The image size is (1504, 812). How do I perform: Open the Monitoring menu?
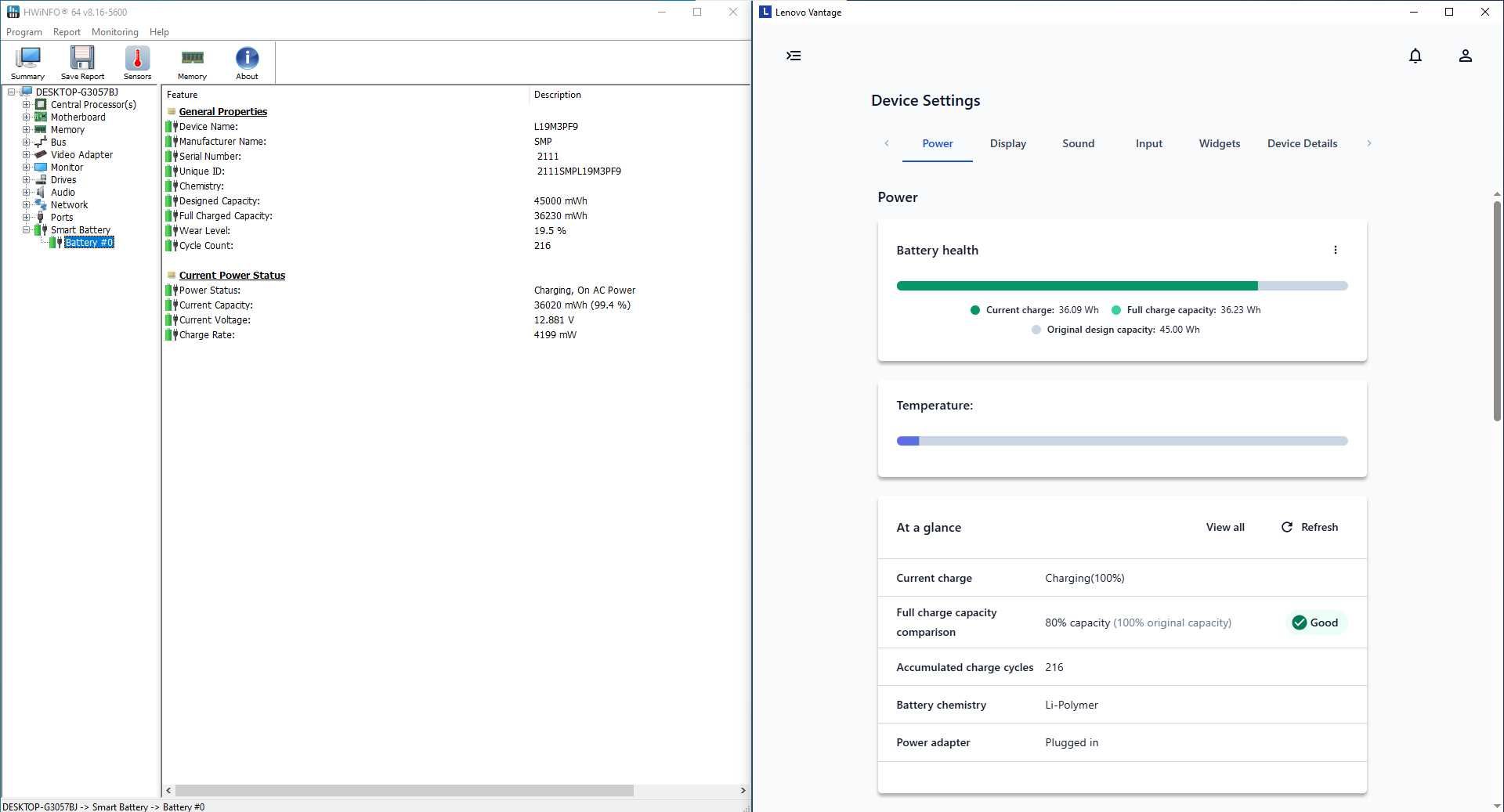click(x=114, y=32)
